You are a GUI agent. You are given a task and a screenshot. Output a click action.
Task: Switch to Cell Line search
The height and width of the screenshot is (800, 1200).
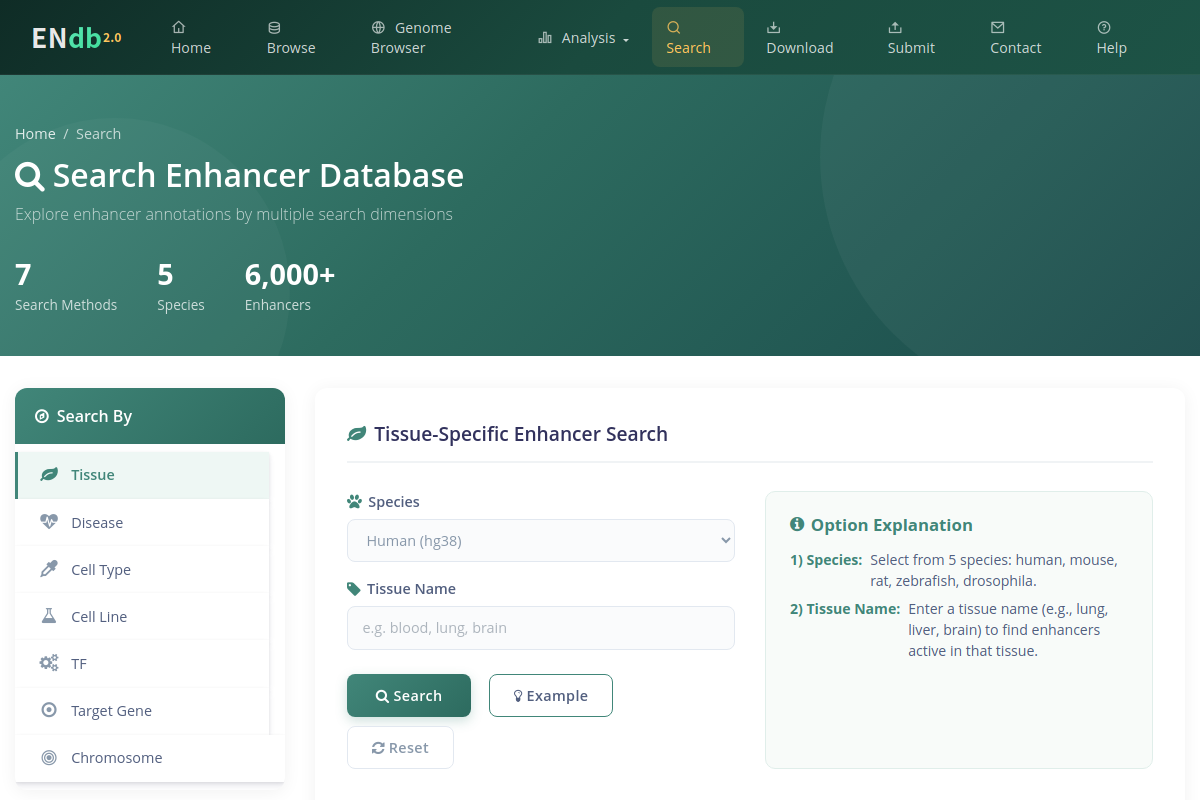[x=143, y=616]
